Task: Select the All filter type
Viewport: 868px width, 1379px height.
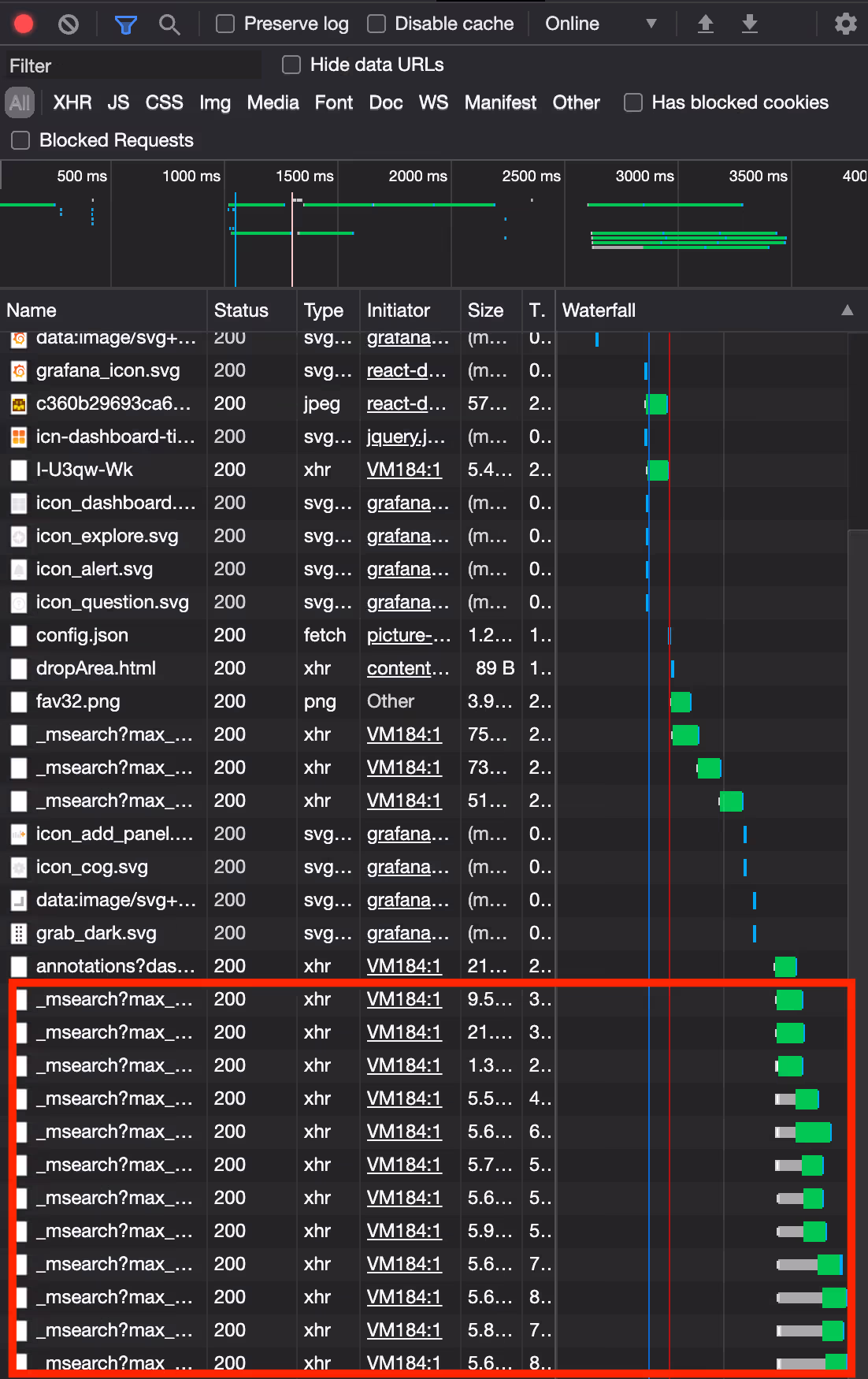Action: 20,102
